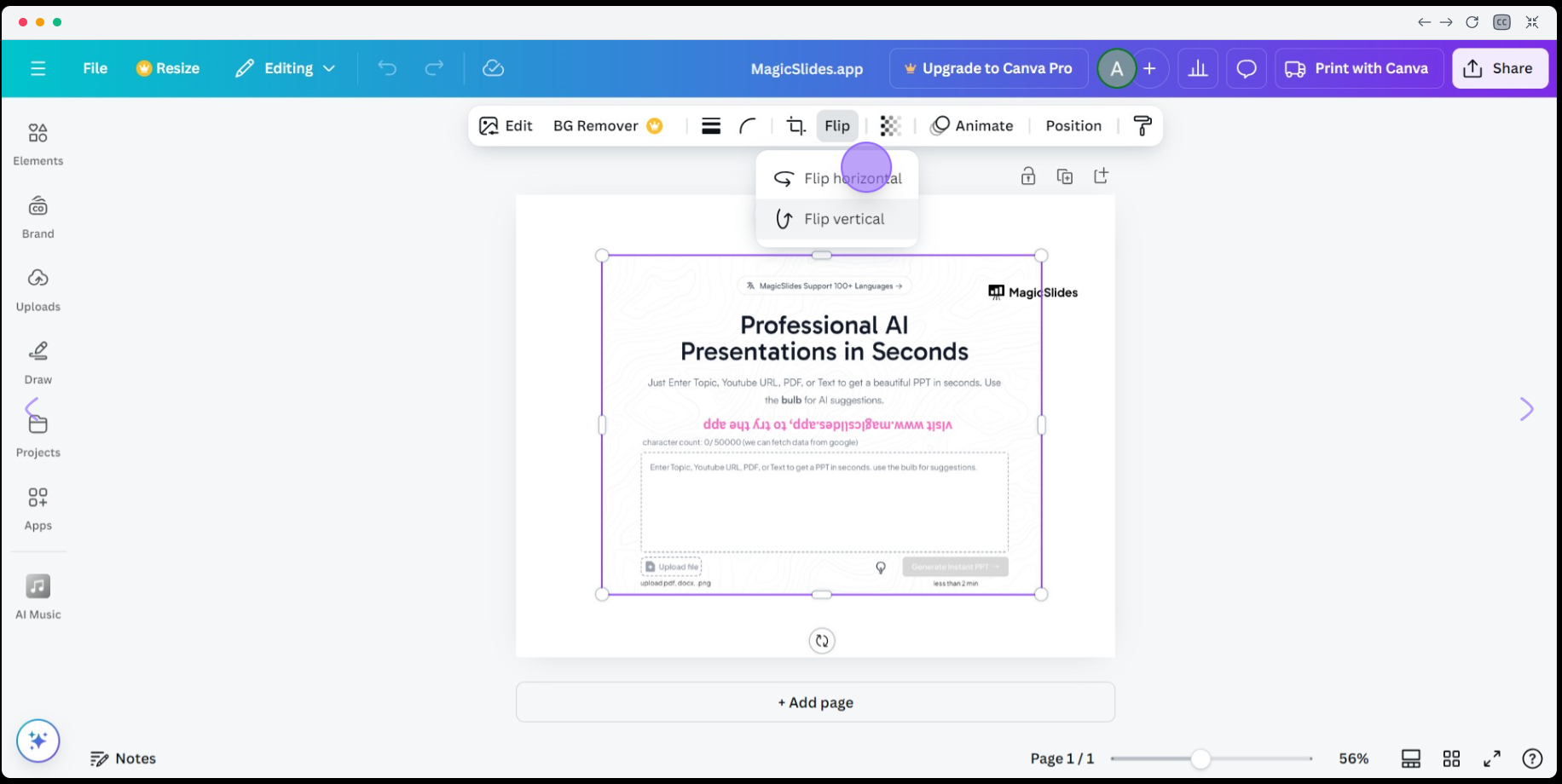This screenshot has width=1562, height=784.
Task: Select the MagicSlides.app design title
Action: pos(807,69)
